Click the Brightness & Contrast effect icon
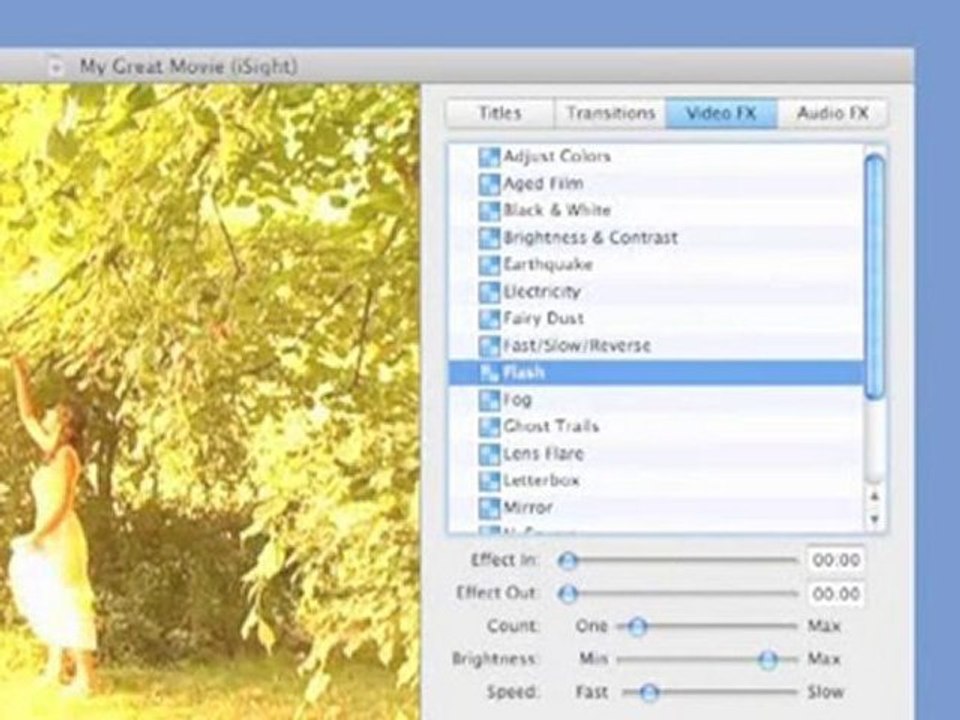The image size is (960, 720). click(x=489, y=238)
